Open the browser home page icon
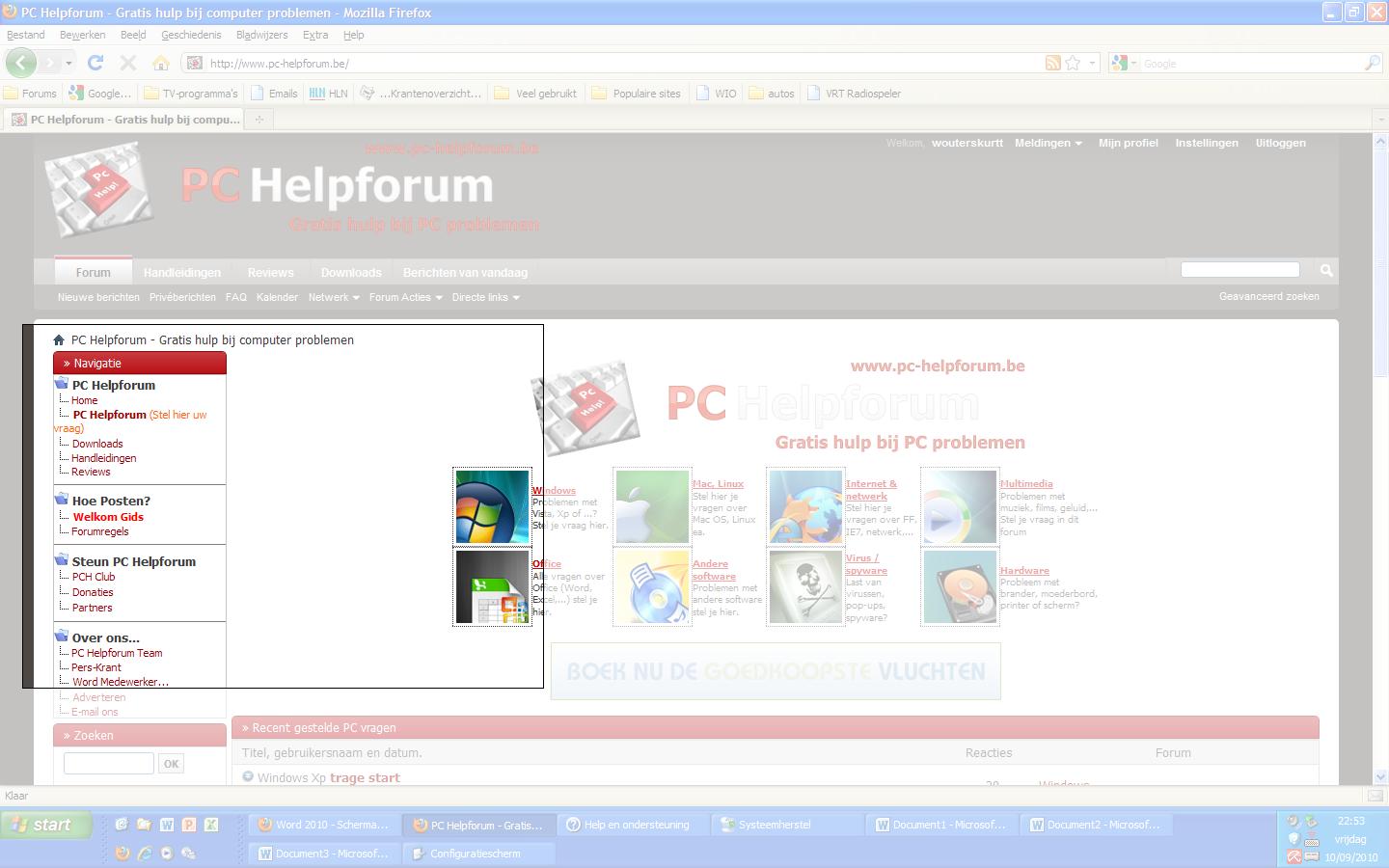 click(x=161, y=63)
